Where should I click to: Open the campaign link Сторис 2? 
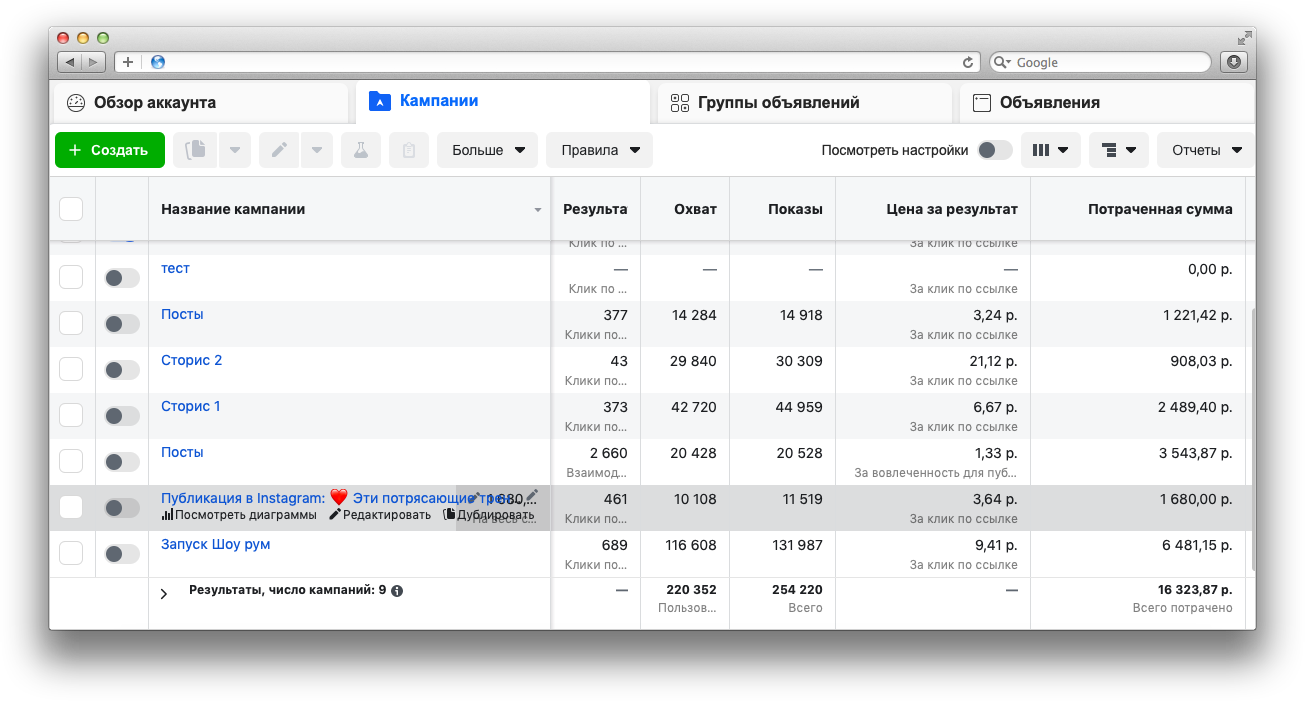[191, 360]
